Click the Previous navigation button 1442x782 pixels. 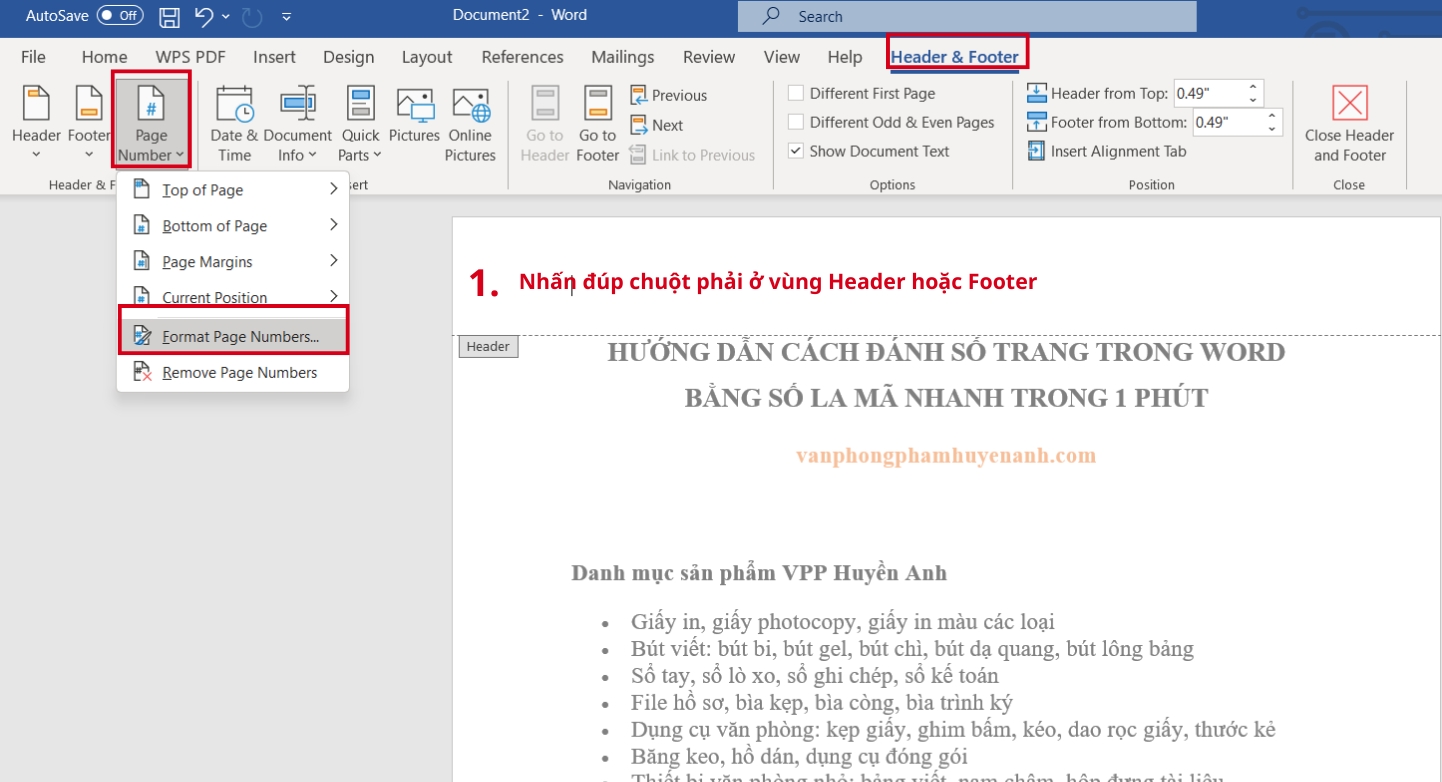(x=668, y=95)
